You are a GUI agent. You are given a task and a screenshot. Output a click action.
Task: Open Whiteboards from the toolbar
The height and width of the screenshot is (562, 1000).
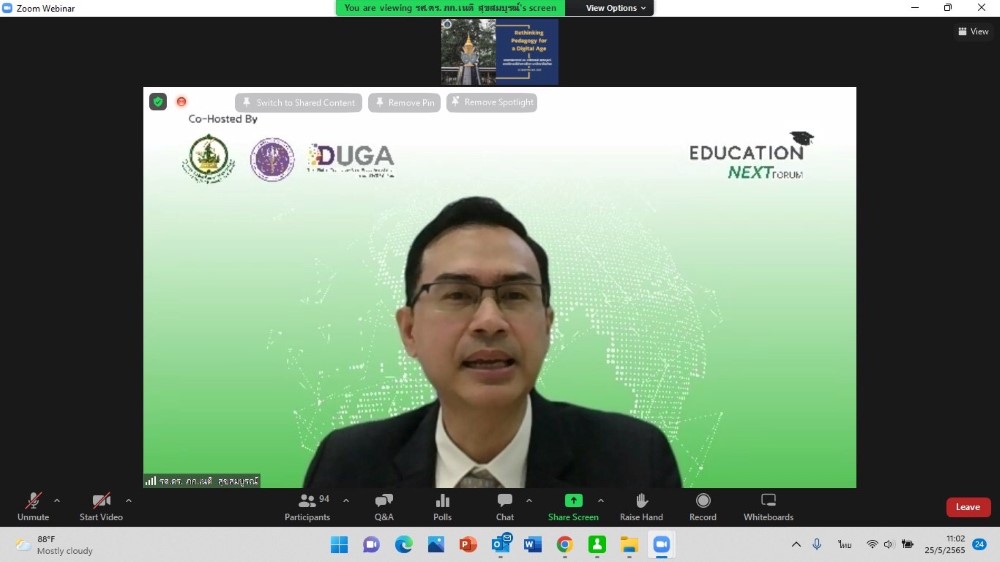coord(768,501)
